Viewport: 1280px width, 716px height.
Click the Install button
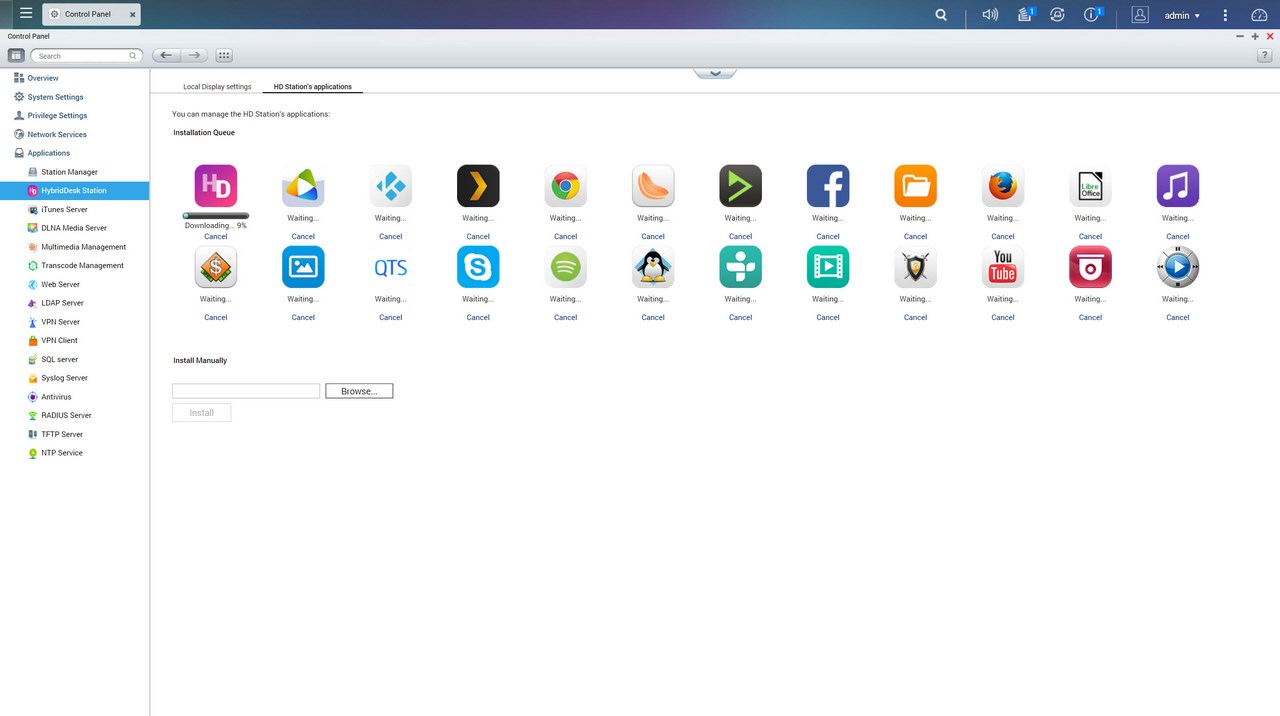tap(201, 412)
